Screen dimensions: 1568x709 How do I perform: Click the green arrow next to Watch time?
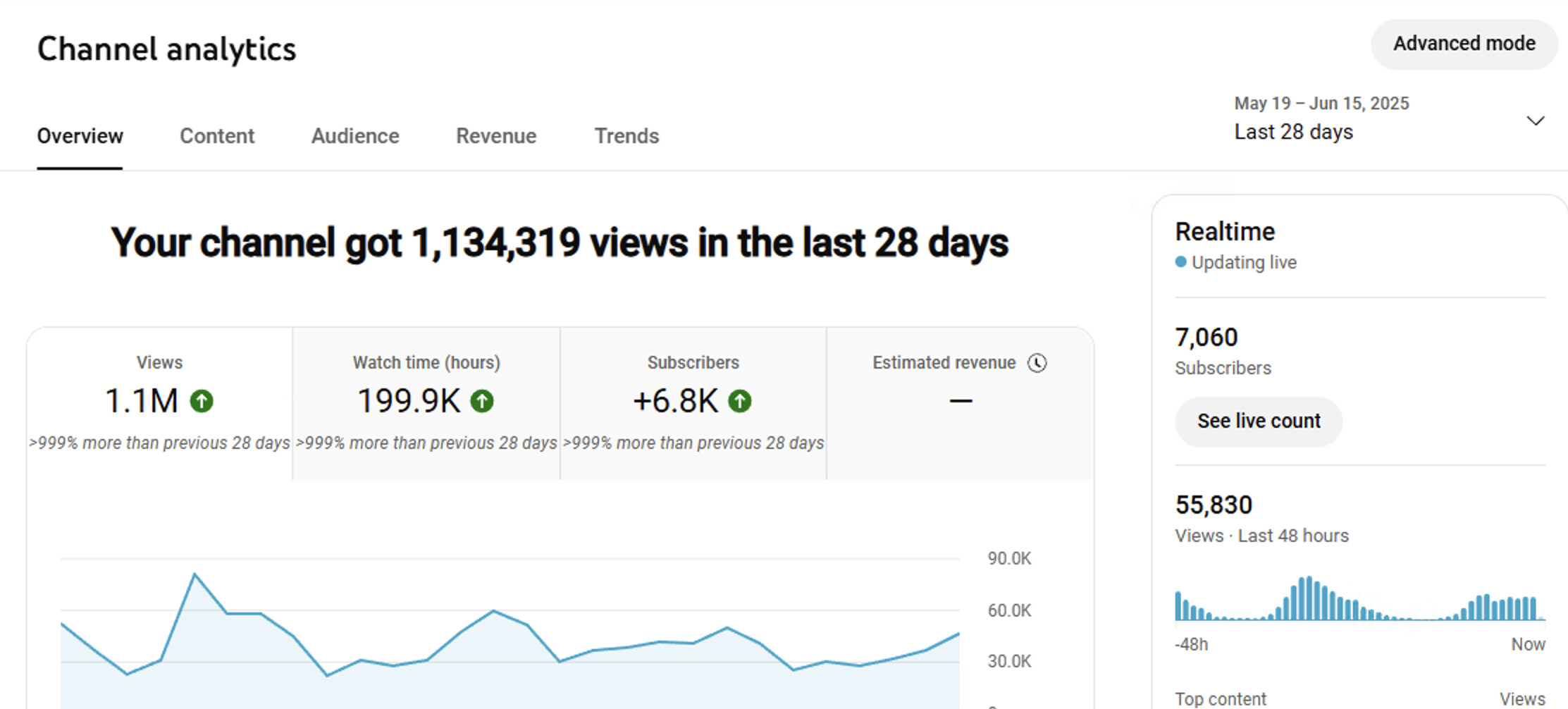[482, 401]
